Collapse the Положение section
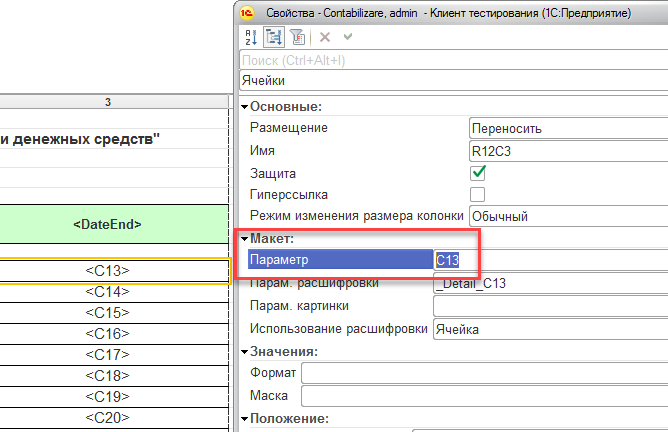 point(244,419)
